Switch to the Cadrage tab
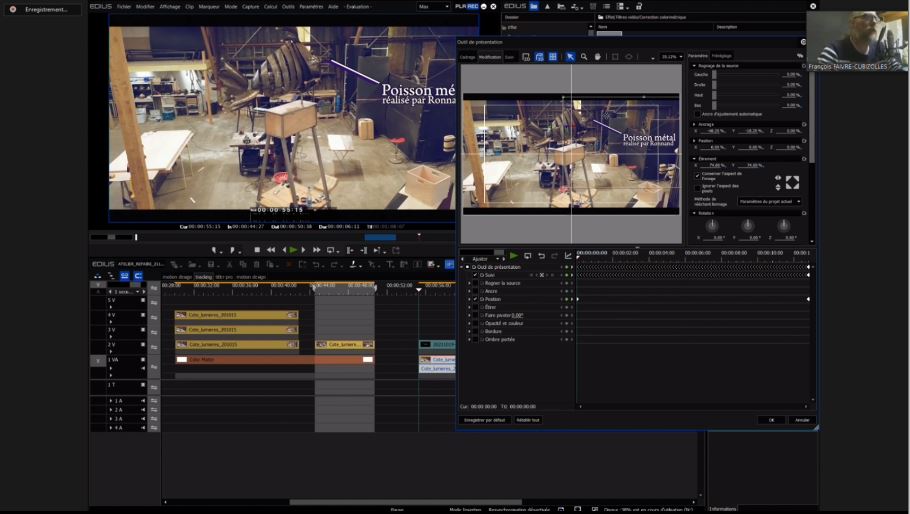910x514 pixels. point(467,57)
